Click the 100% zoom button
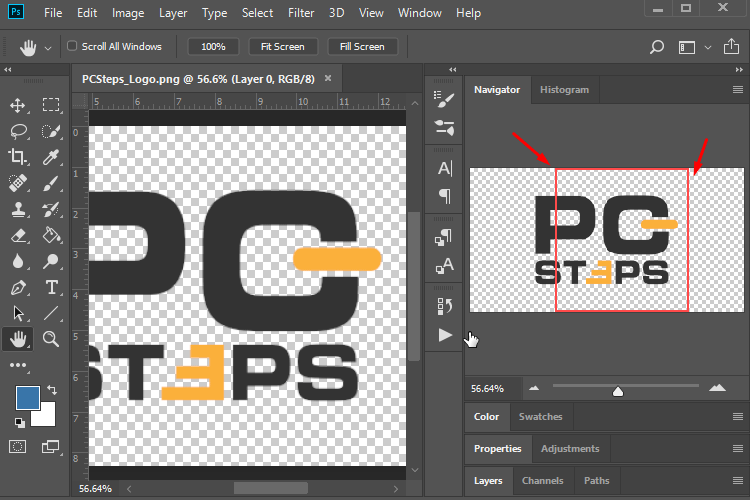This screenshot has height=500, width=750. pyautogui.click(x=213, y=46)
